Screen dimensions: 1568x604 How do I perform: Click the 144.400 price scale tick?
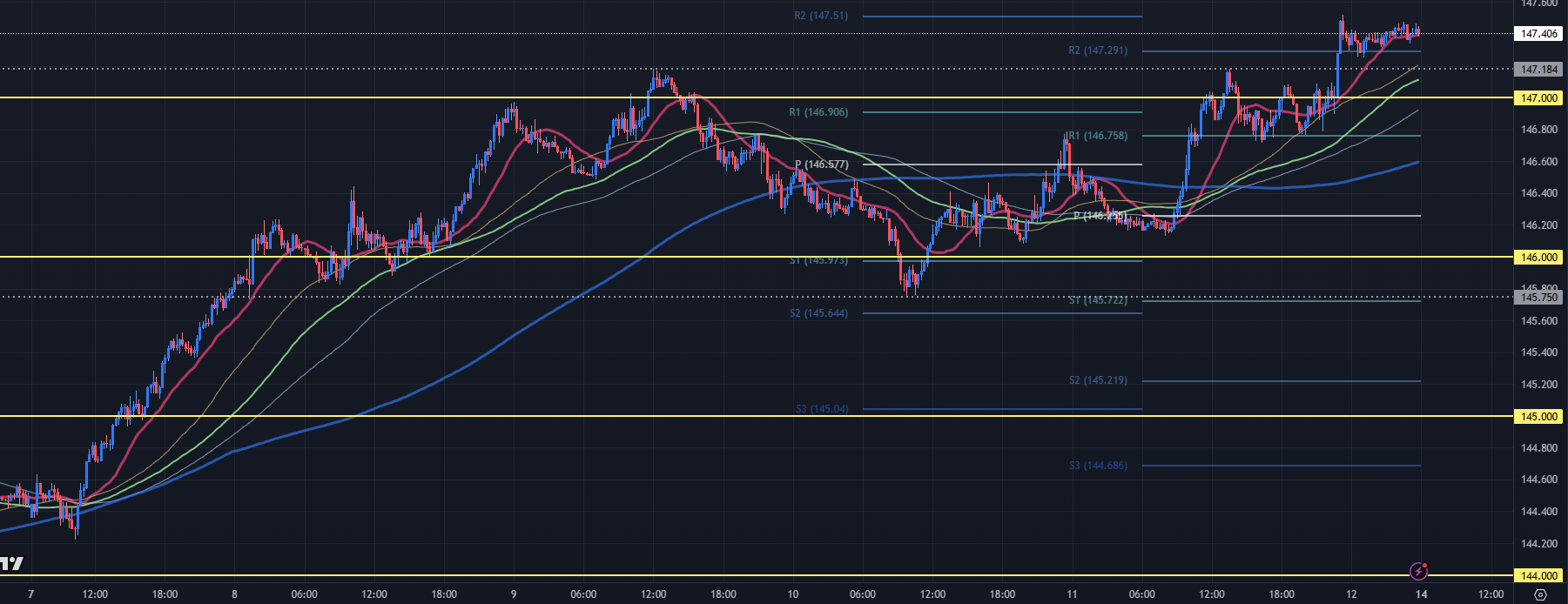point(1538,512)
